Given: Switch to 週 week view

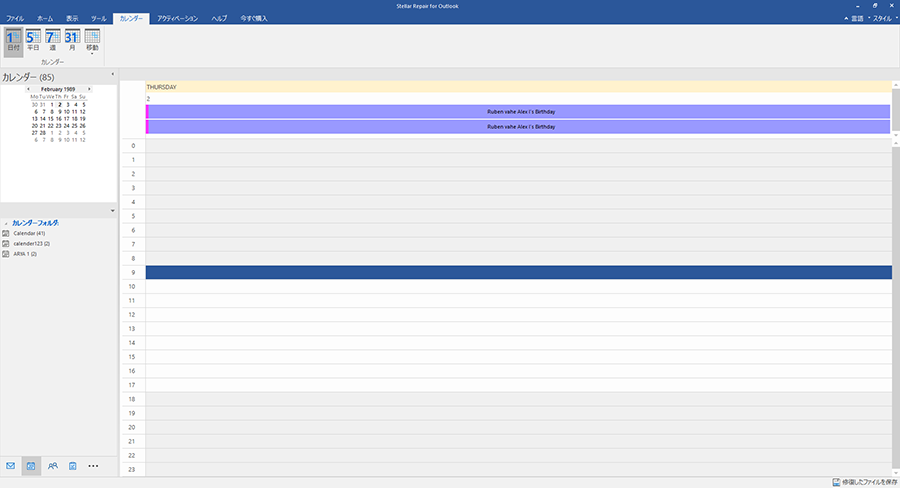Looking at the screenshot, I should [52, 40].
